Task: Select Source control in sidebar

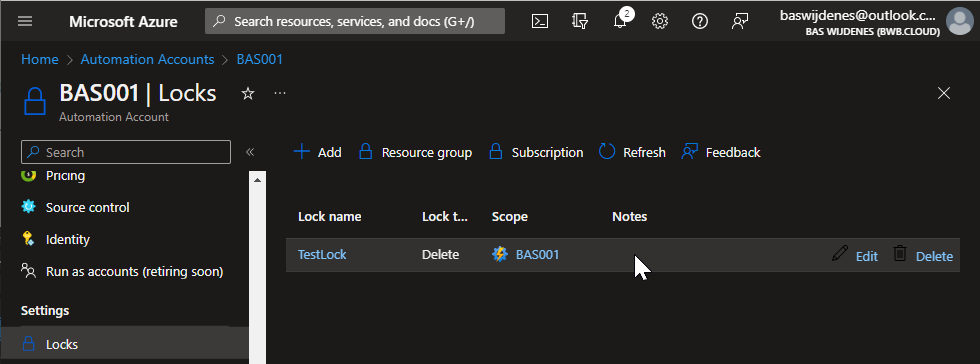Action: [x=88, y=207]
